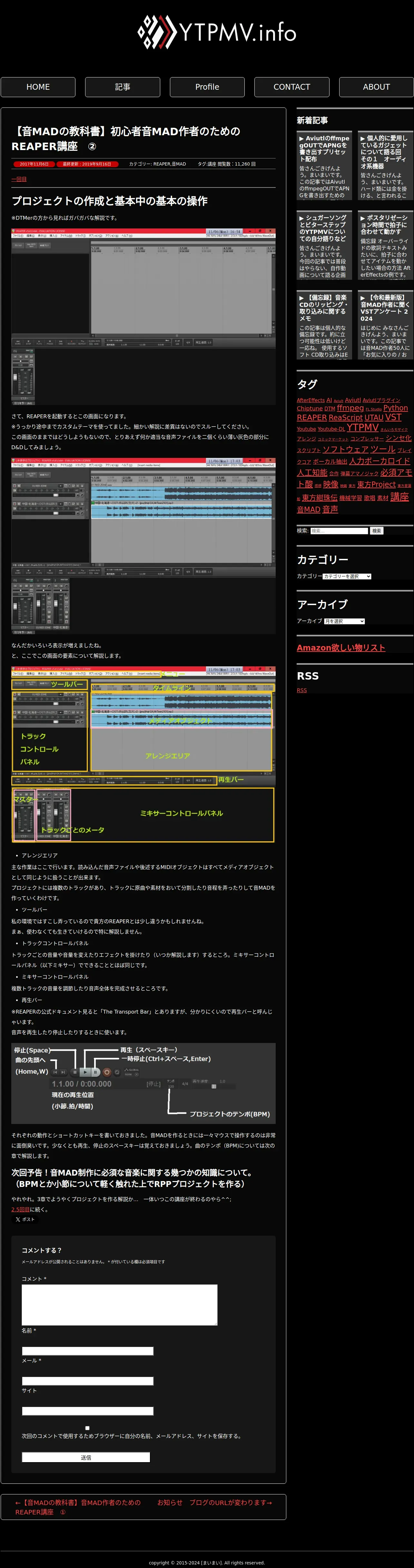The height and width of the screenshot is (1568, 414).
Task: Open the CONTACT menu item
Action: [x=292, y=87]
